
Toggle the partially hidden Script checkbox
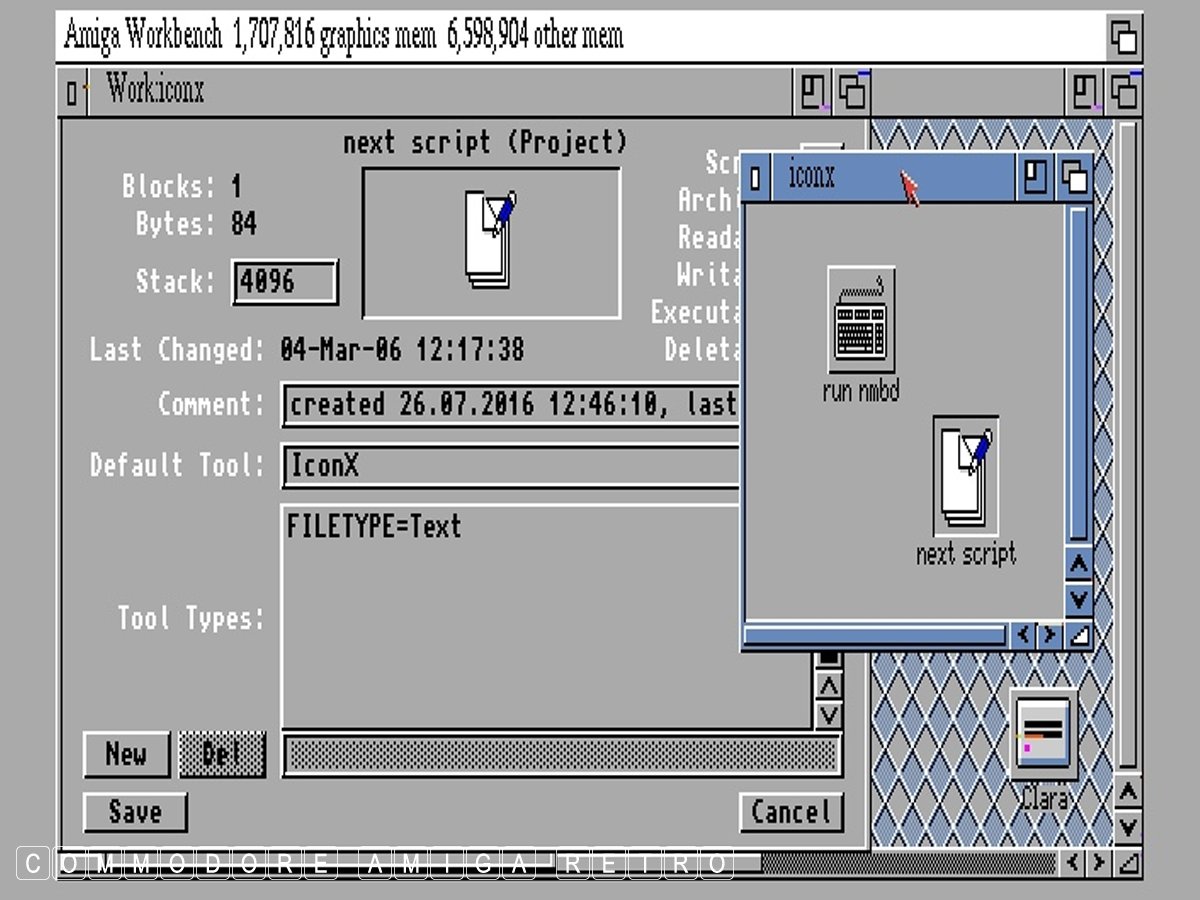[x=821, y=148]
